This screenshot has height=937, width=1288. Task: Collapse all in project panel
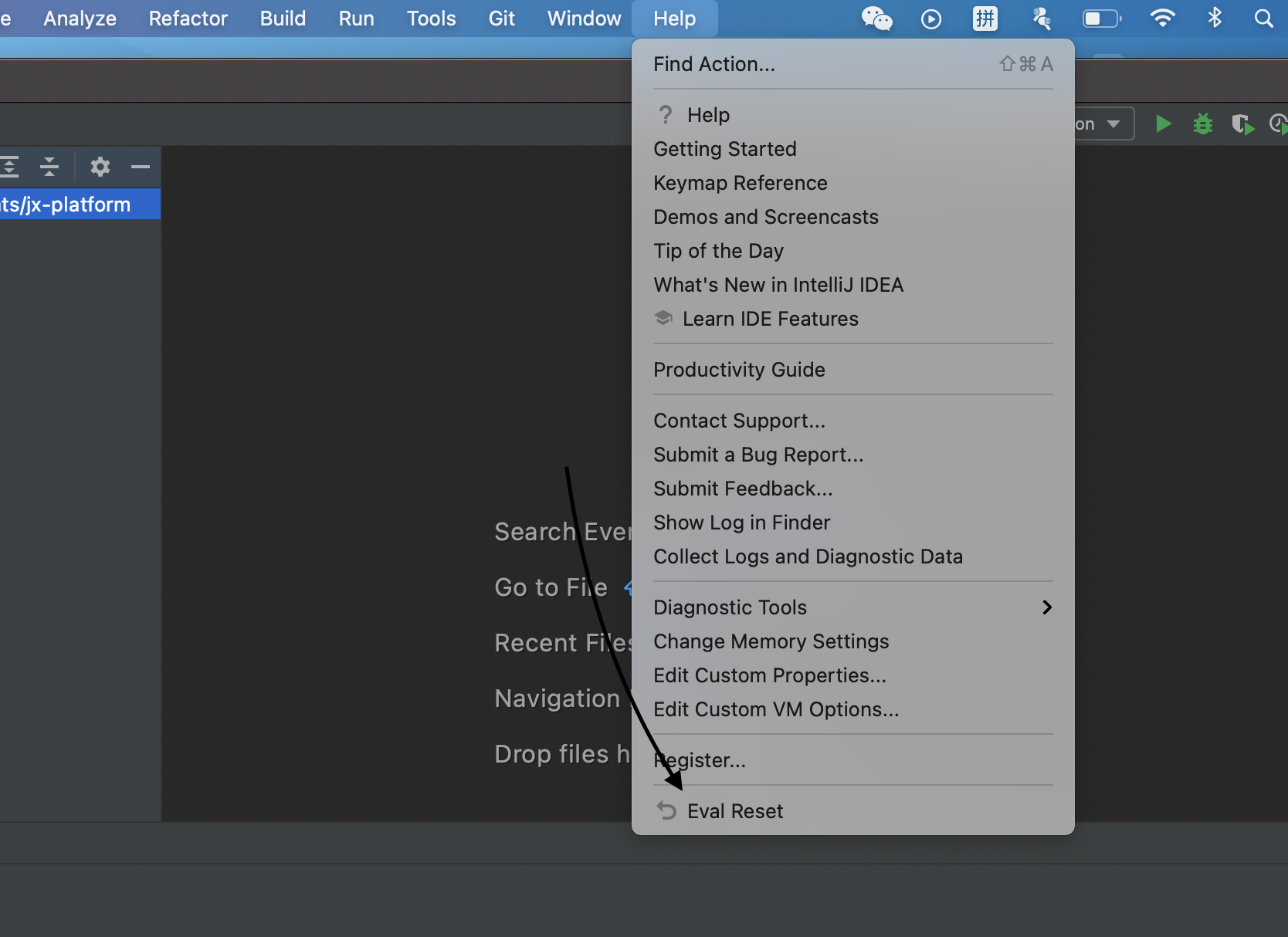pyautogui.click(x=49, y=167)
